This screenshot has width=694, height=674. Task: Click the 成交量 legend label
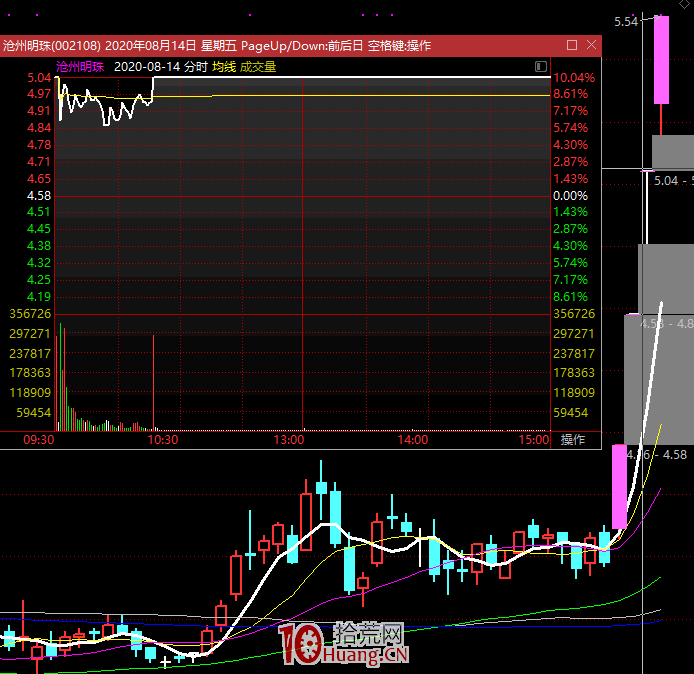(x=258, y=67)
